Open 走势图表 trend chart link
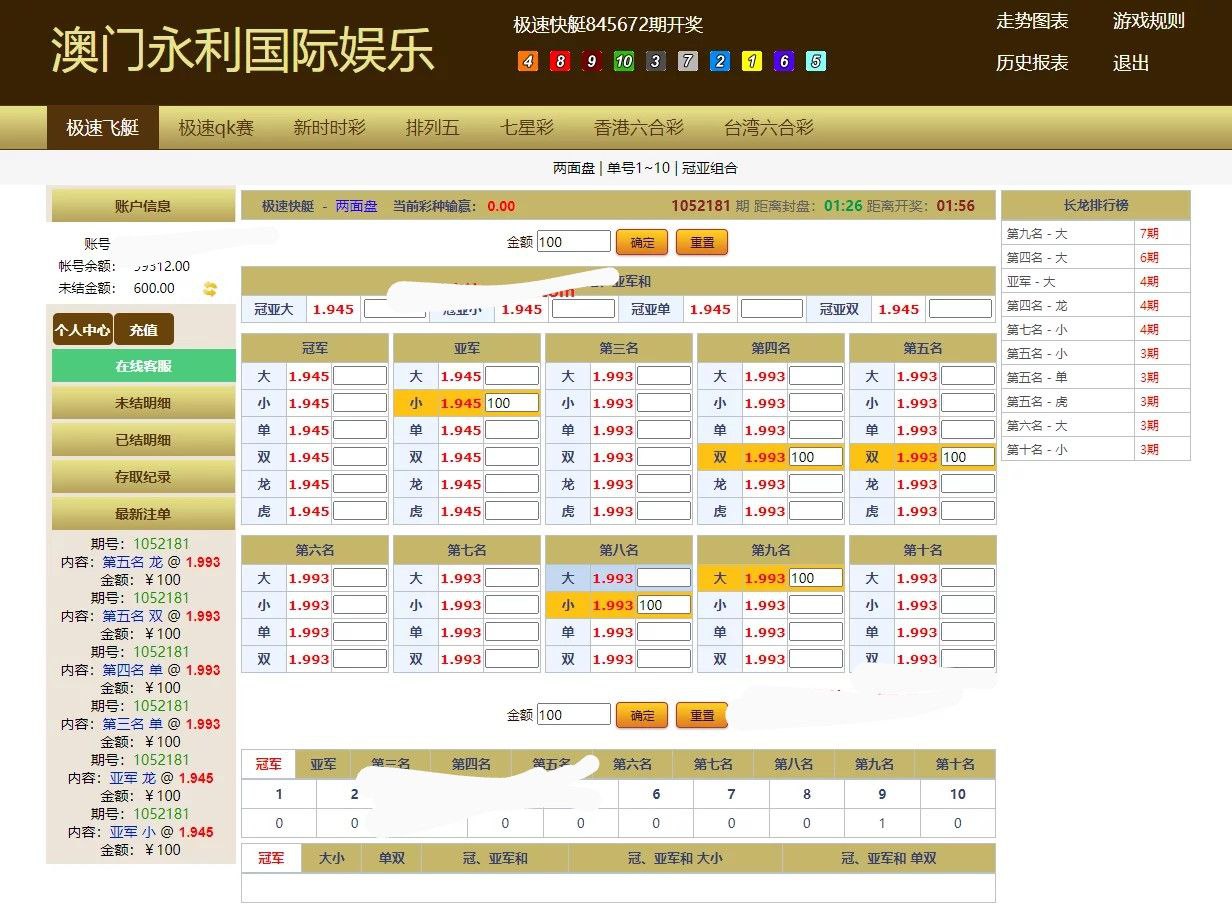 1032,21
